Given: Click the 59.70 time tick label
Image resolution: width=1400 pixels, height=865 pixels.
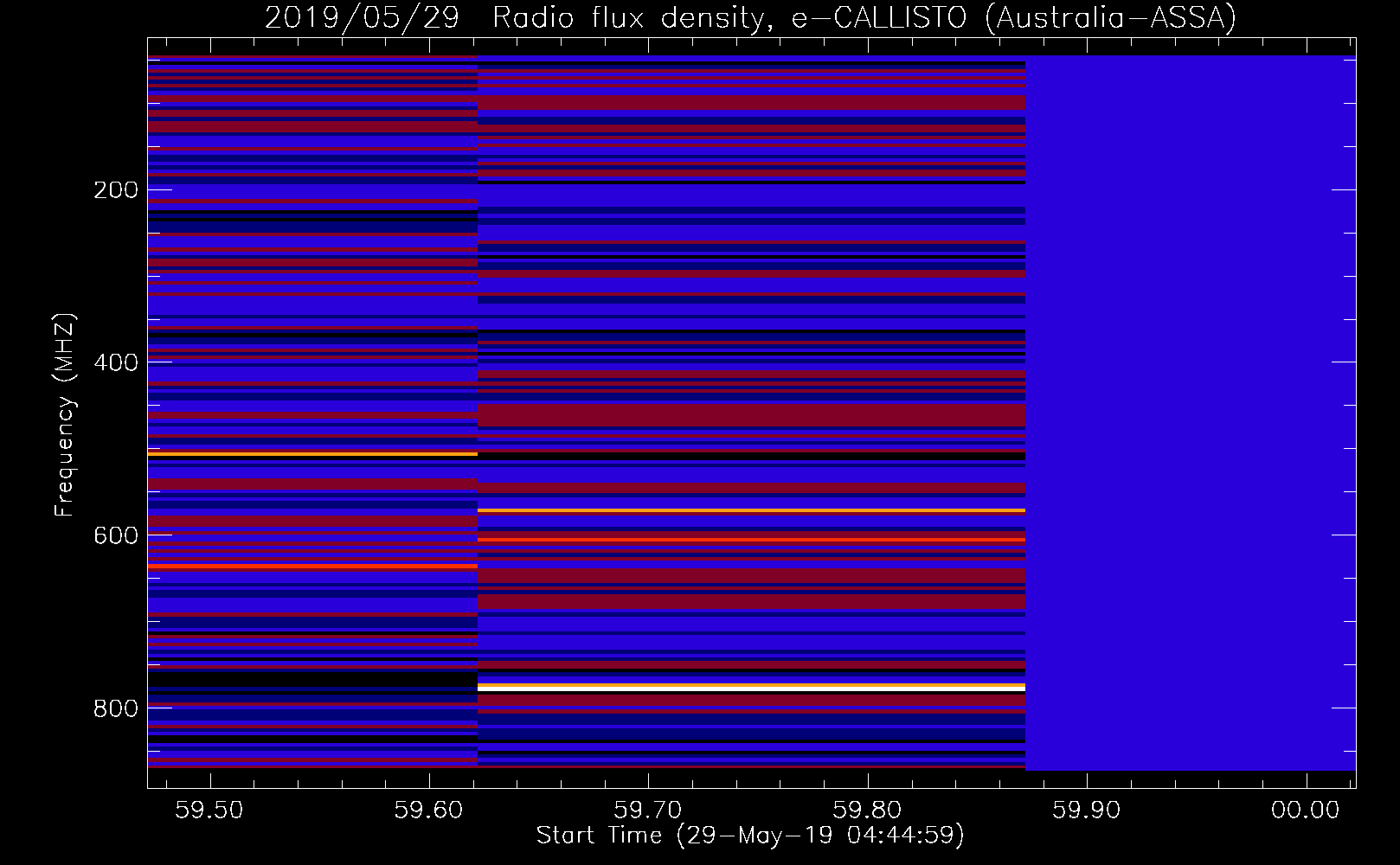Looking at the screenshot, I should click(648, 810).
